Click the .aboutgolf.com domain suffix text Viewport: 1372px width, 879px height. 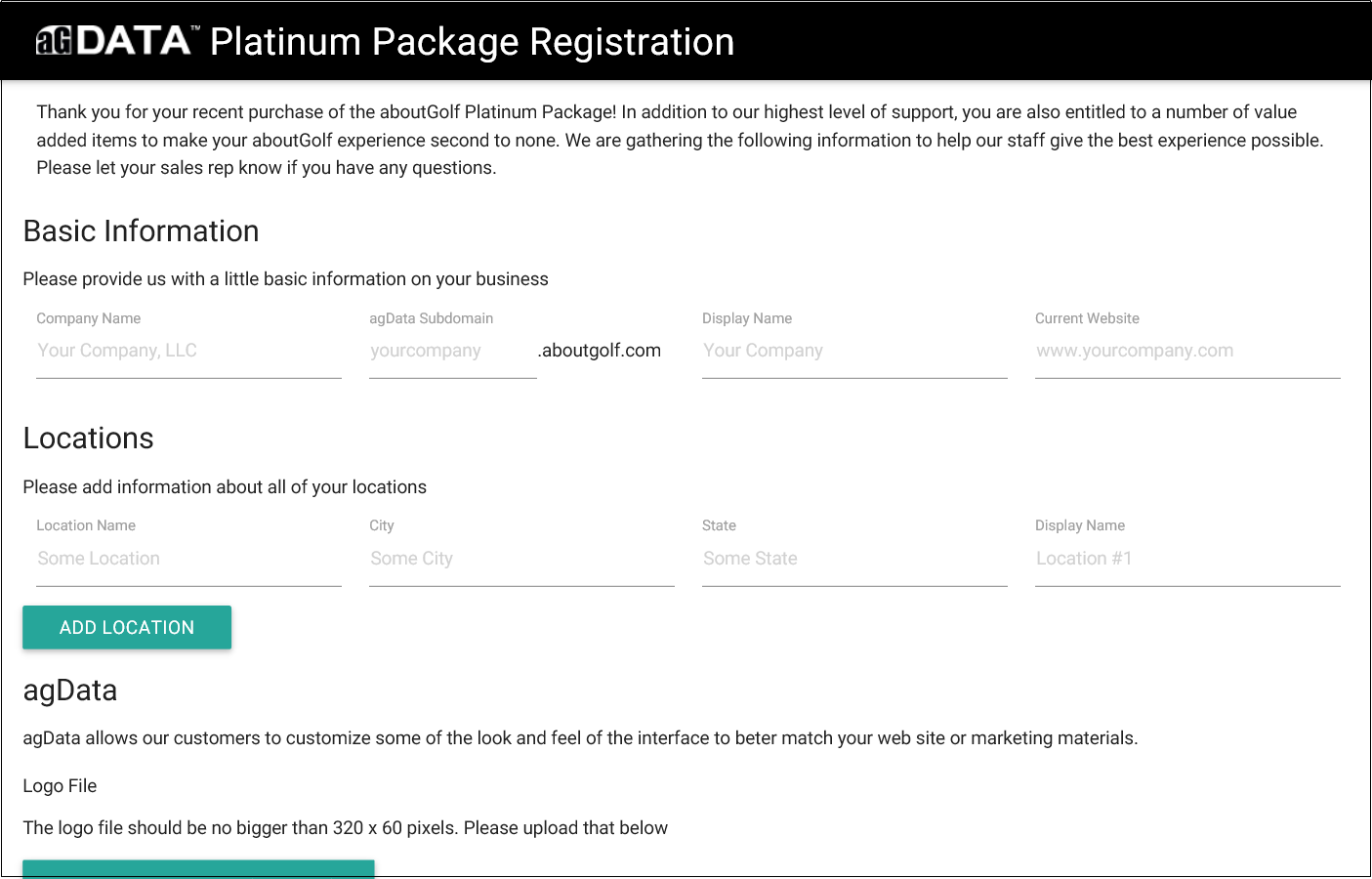coord(601,351)
